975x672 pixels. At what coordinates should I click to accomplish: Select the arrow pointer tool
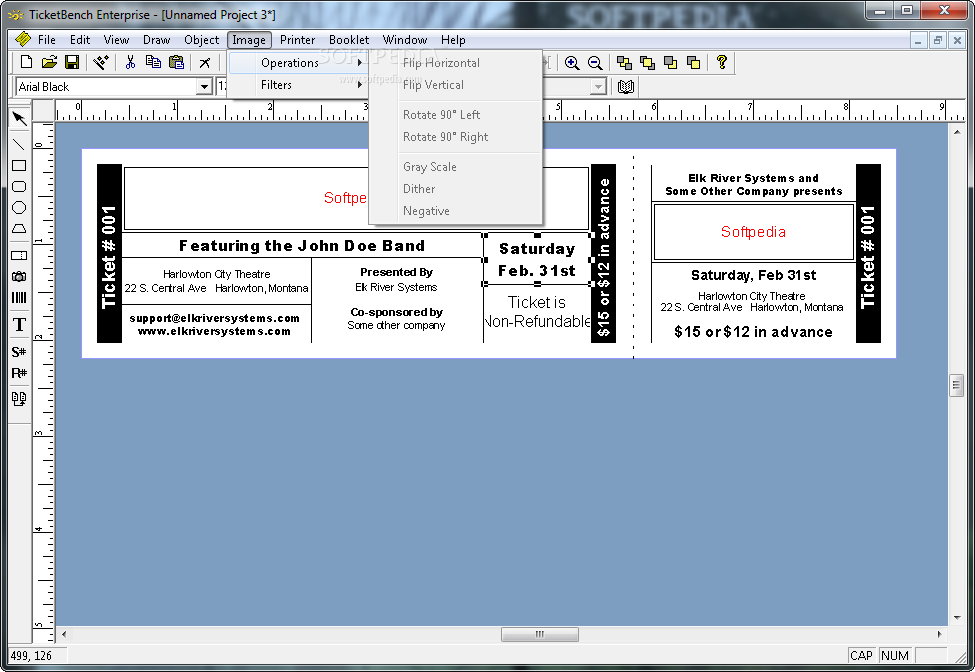pyautogui.click(x=19, y=118)
